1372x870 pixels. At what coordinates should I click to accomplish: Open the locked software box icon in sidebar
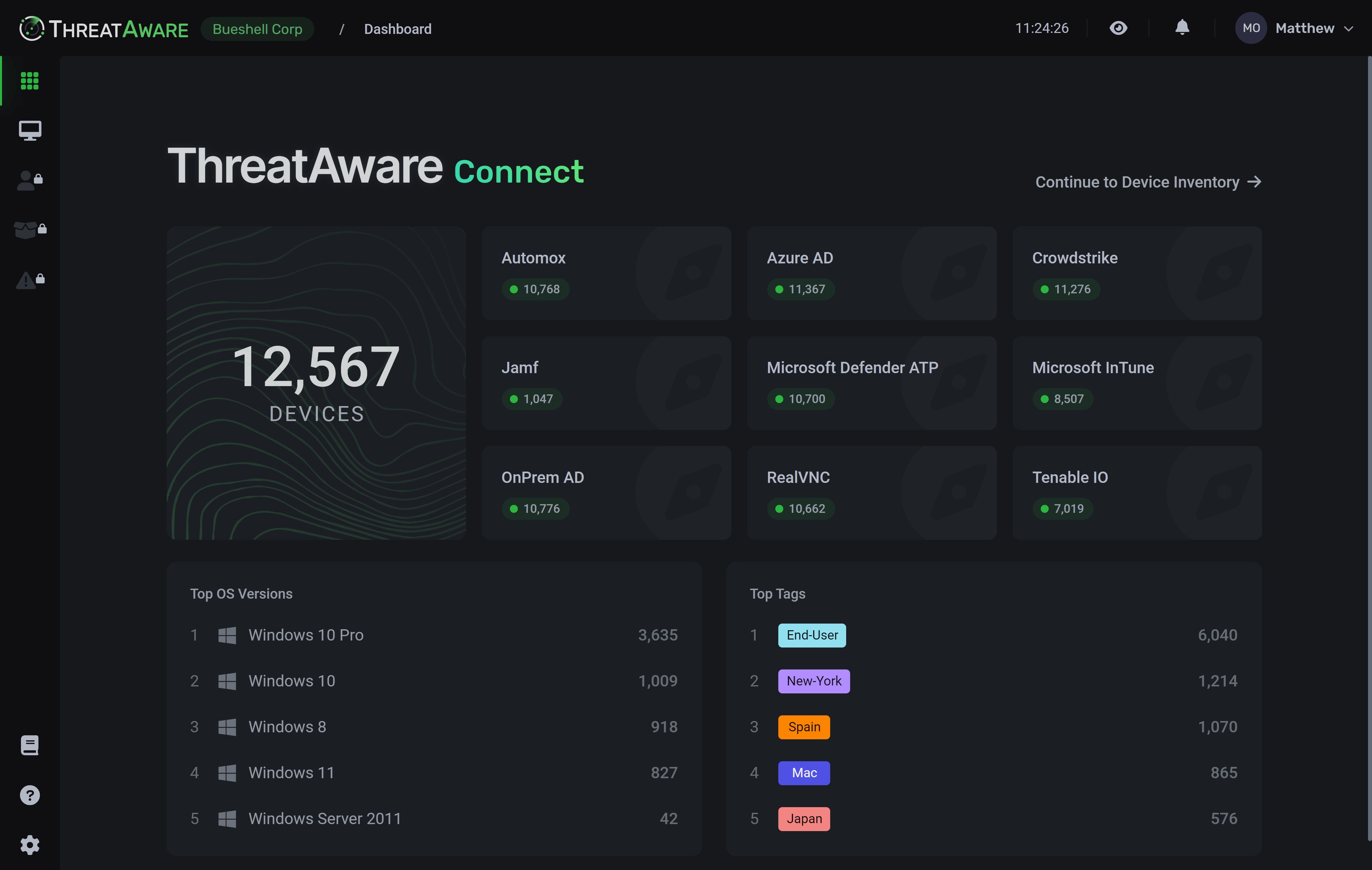(30, 229)
